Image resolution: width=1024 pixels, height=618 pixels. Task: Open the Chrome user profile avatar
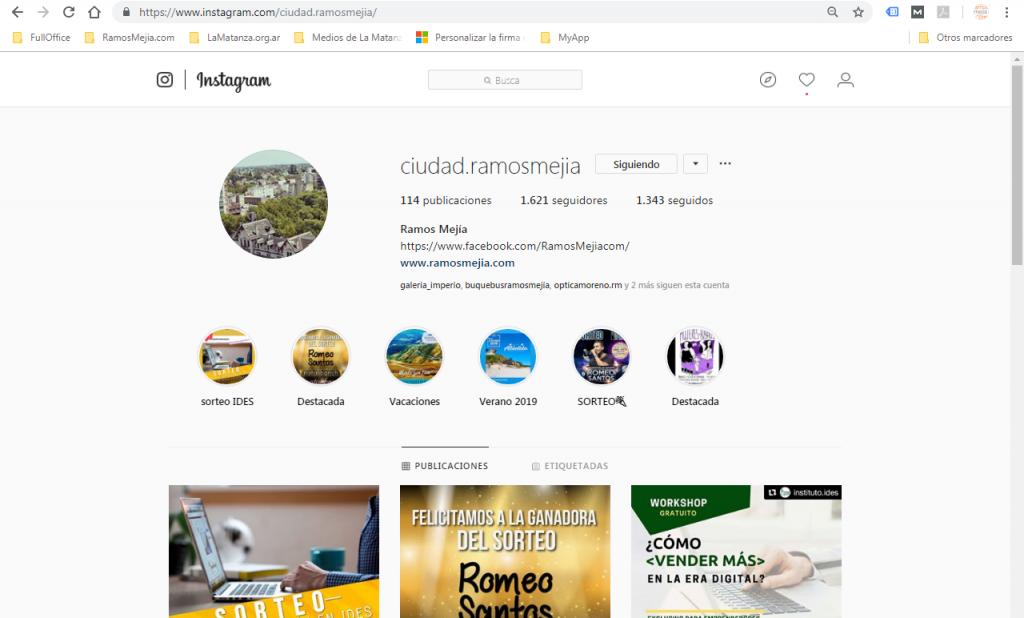(981, 12)
